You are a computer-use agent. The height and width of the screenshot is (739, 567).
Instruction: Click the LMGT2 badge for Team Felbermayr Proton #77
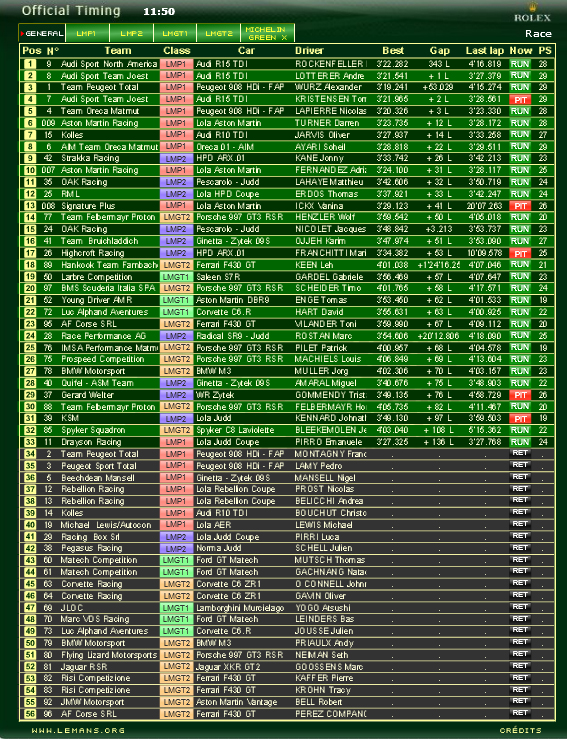(x=176, y=217)
